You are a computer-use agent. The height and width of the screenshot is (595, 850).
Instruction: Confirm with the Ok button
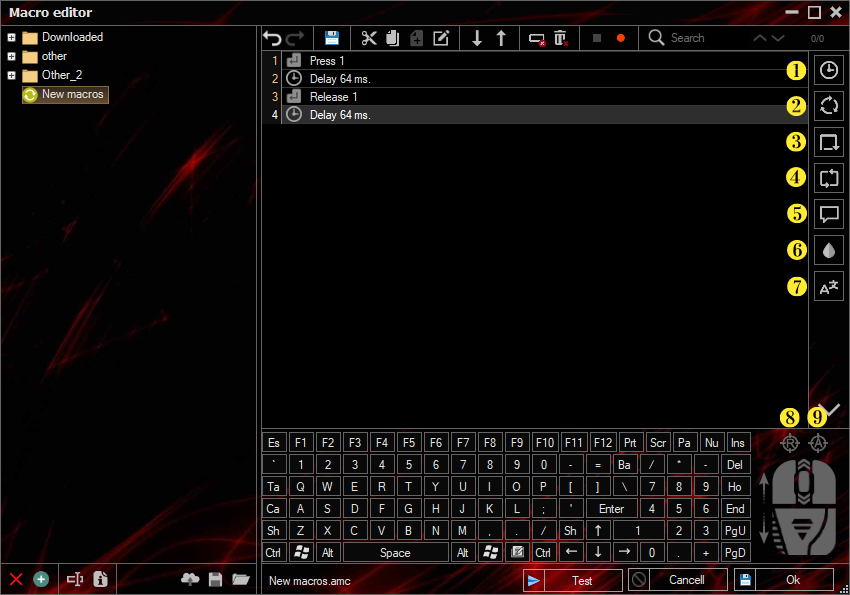pos(783,580)
